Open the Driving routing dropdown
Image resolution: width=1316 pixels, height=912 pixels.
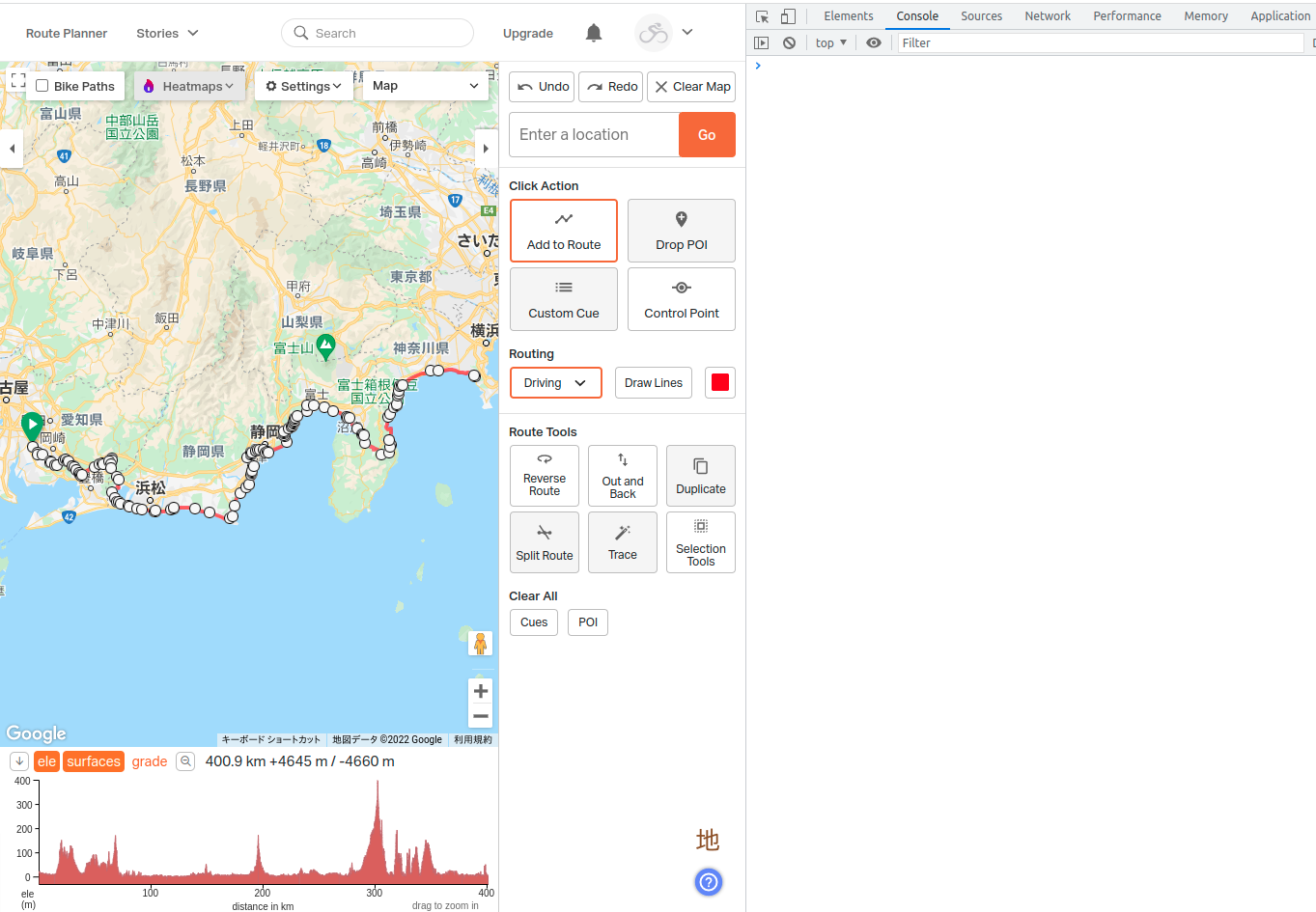[556, 383]
